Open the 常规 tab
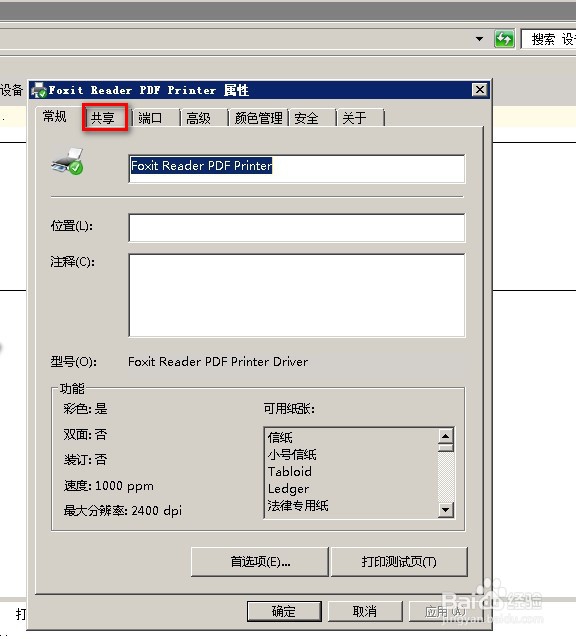Viewport: 576px width, 639px height. 55,117
